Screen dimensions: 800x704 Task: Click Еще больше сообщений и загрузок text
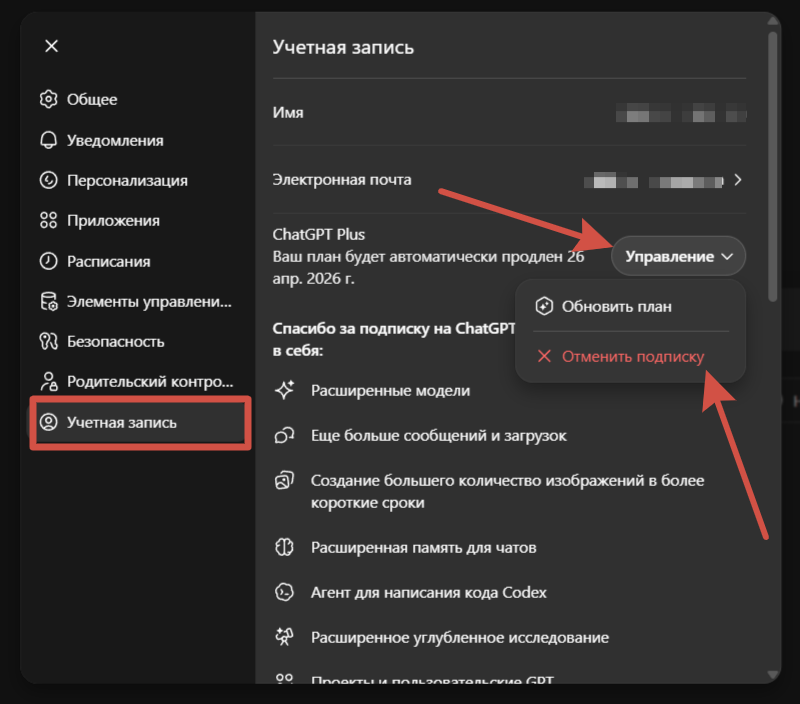439,436
